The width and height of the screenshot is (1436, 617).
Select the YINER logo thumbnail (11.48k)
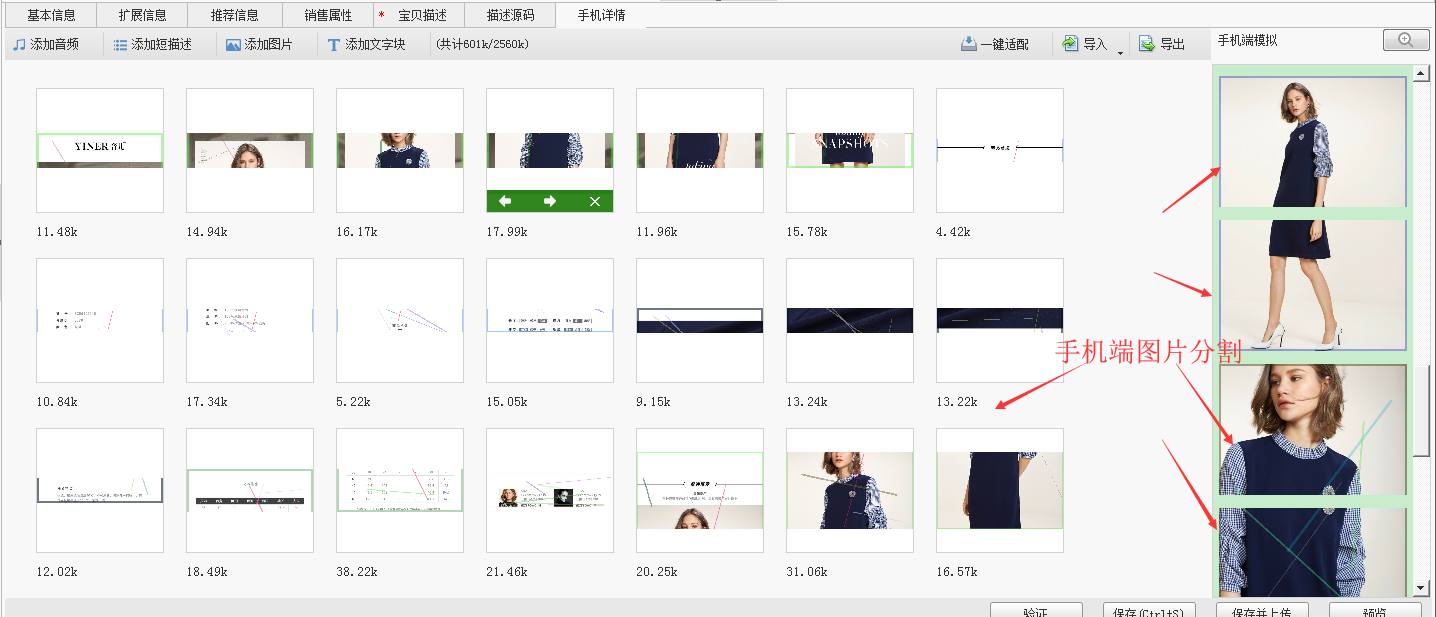(100, 150)
